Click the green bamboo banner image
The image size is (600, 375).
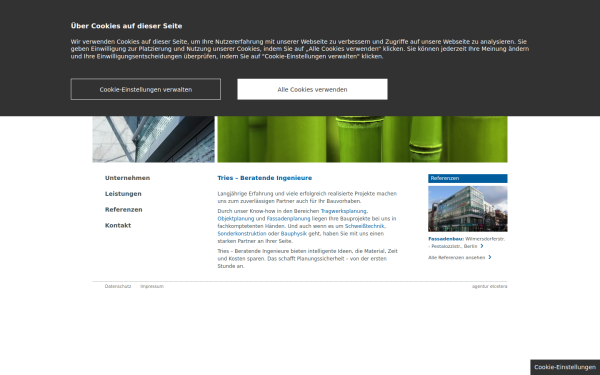(362, 139)
